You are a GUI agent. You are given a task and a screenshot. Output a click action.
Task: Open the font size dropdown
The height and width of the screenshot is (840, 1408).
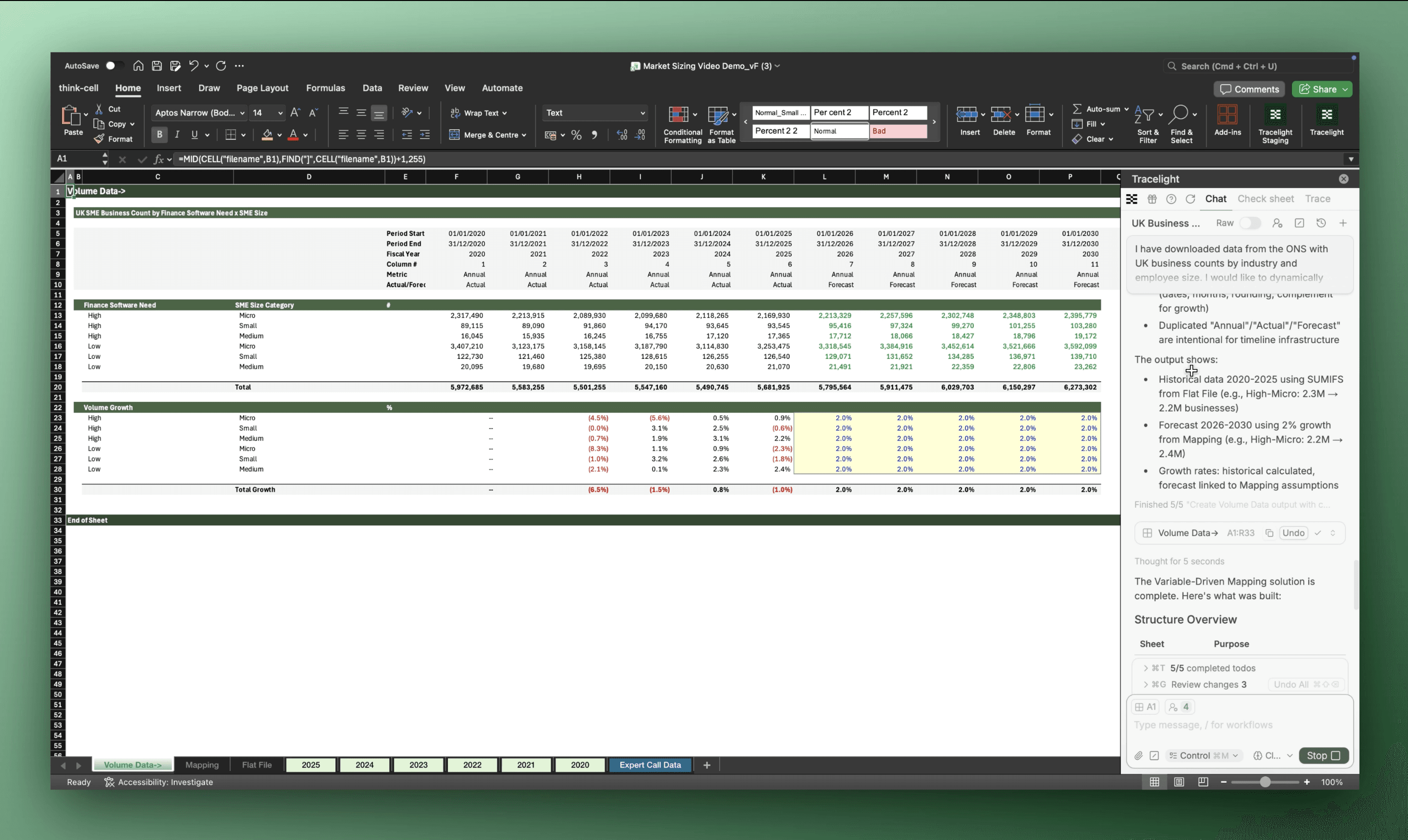280,113
